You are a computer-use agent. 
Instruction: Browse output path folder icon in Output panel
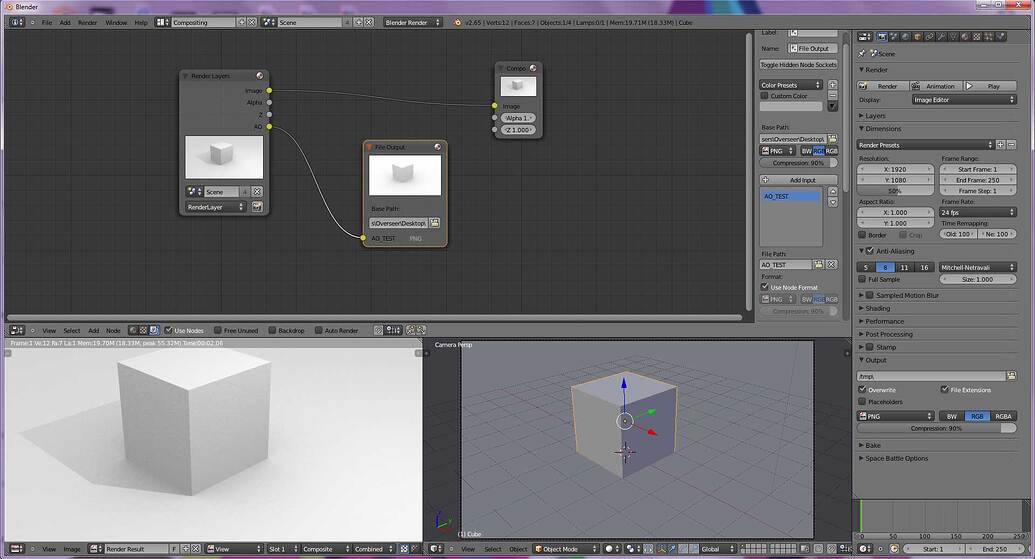pos(1011,376)
